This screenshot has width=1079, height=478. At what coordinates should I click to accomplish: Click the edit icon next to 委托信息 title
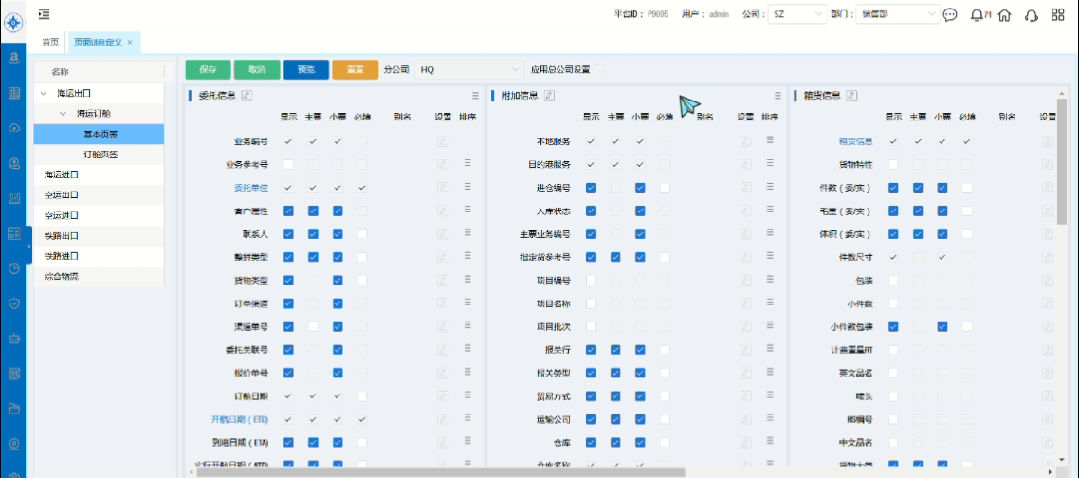click(x=247, y=96)
